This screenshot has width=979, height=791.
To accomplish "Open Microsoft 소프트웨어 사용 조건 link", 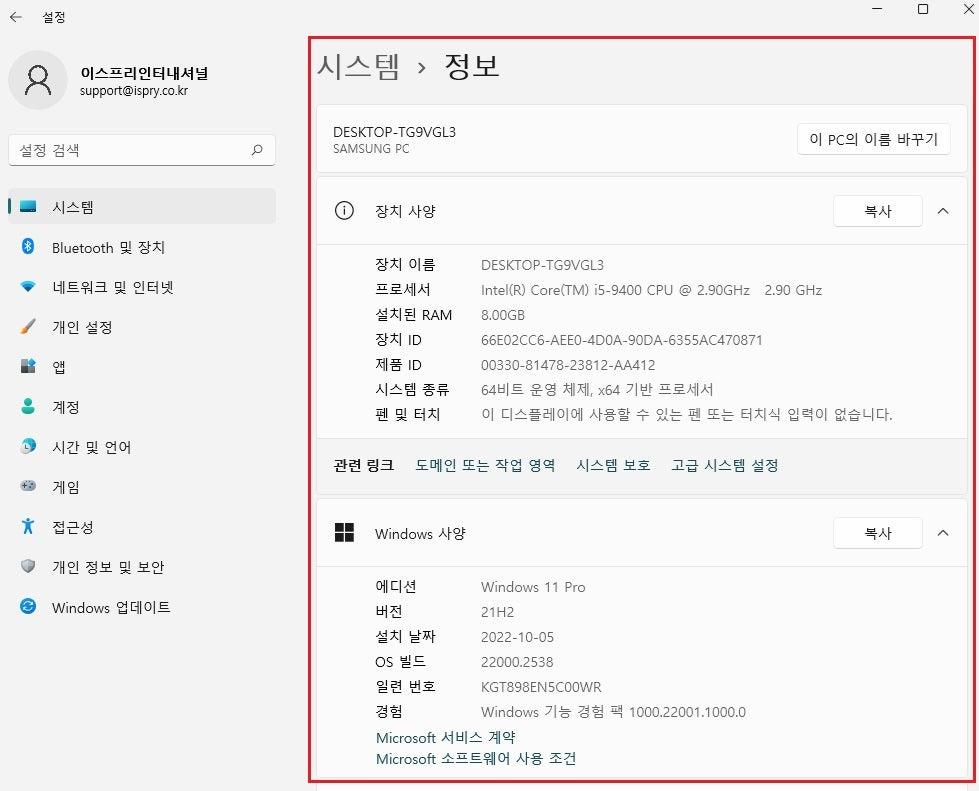I will pos(476,759).
